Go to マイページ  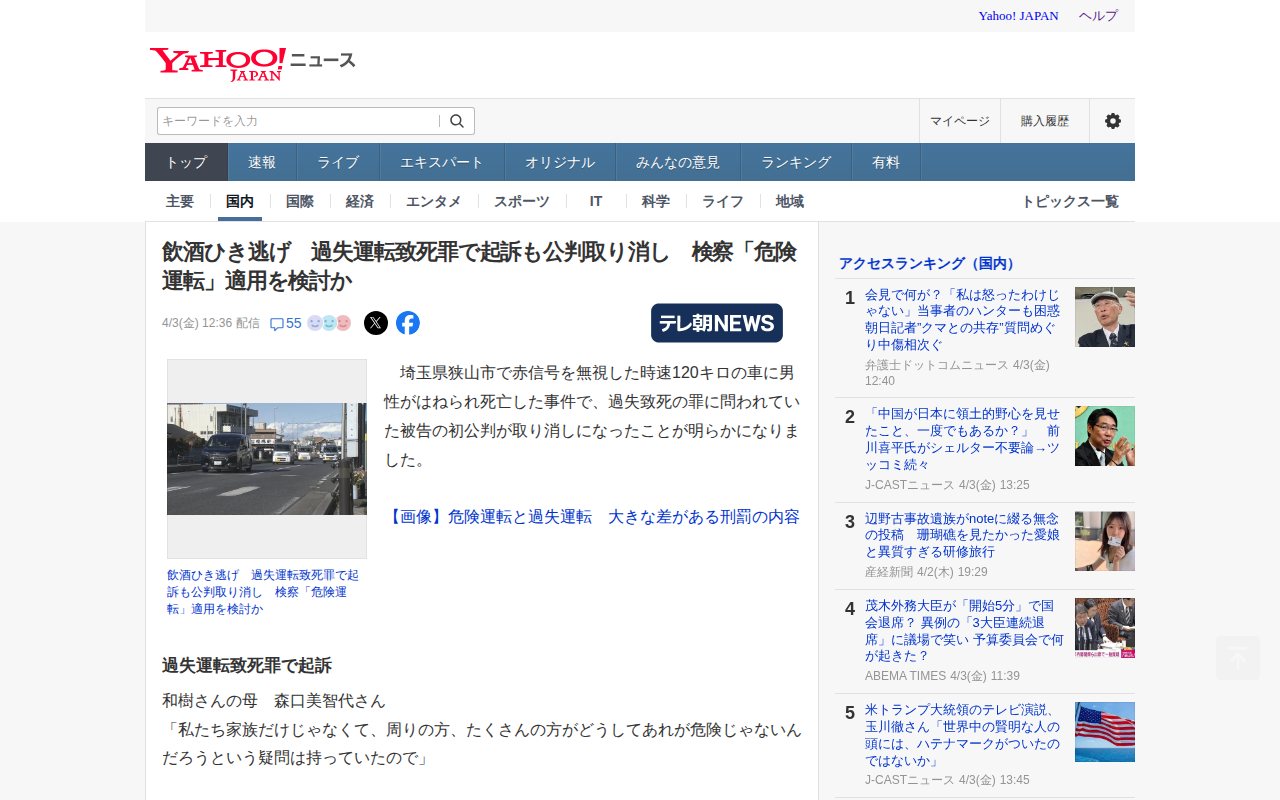click(960, 121)
